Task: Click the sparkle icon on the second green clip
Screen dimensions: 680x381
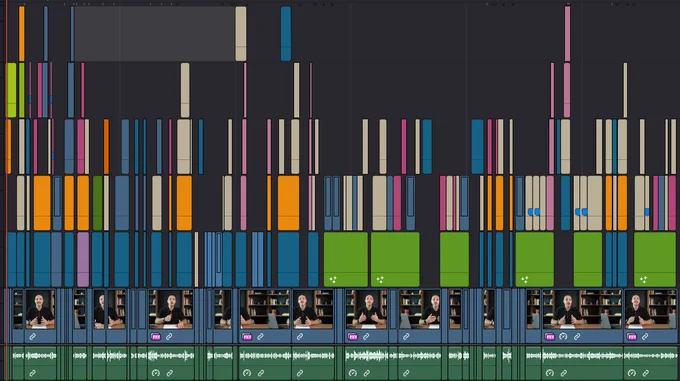Action: pyautogui.click(x=380, y=280)
